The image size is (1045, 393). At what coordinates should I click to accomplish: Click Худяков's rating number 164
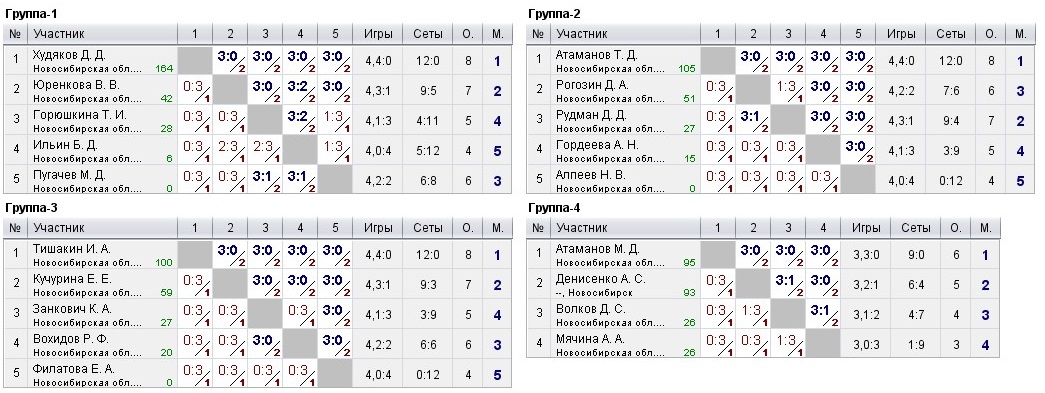[164, 69]
